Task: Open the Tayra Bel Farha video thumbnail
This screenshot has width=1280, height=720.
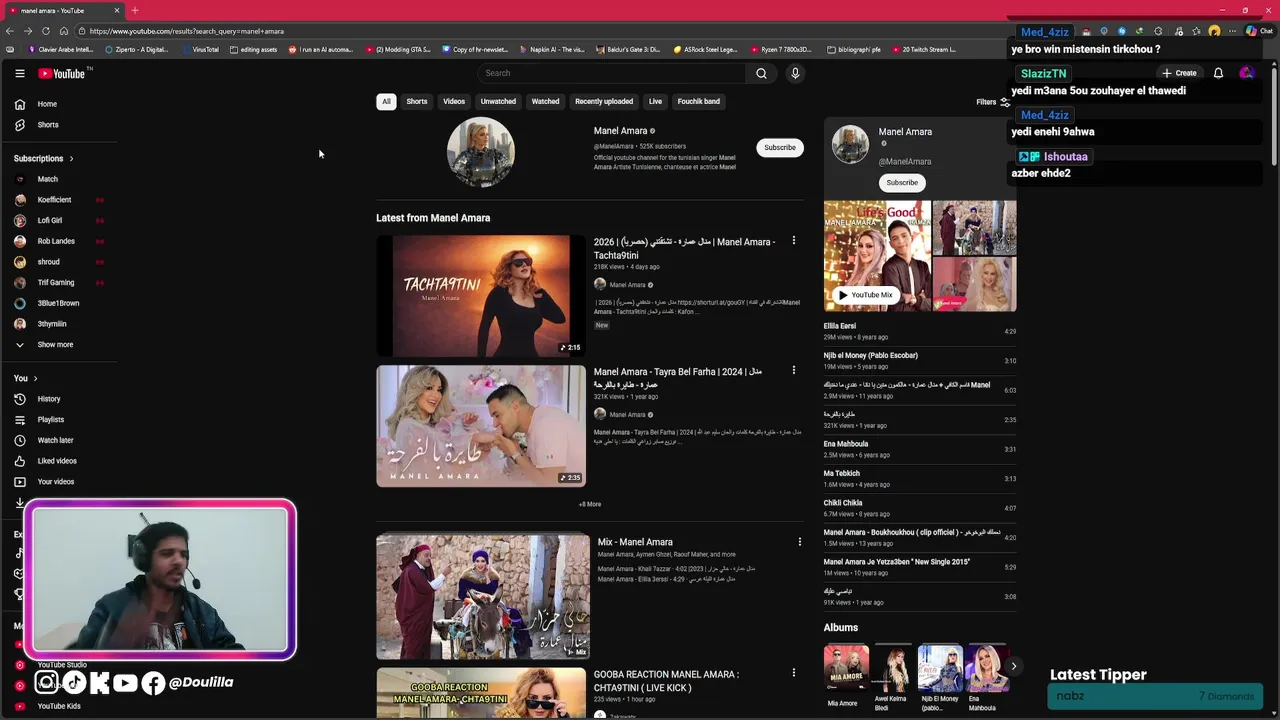Action: (481, 426)
